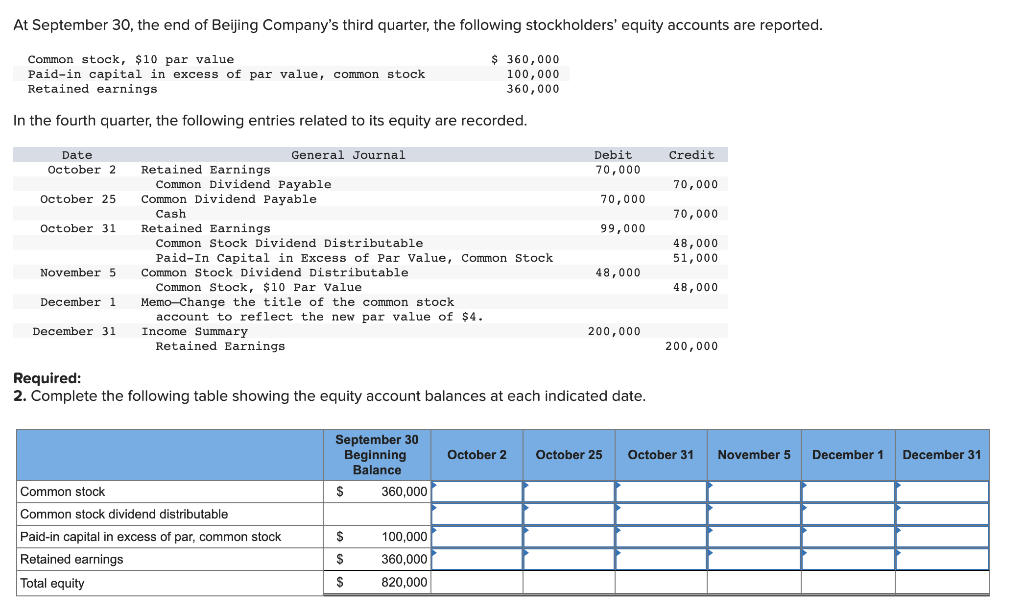Choose Retained earnings cell for December 1
The height and width of the screenshot is (616, 1024).
pyautogui.click(x=848, y=559)
